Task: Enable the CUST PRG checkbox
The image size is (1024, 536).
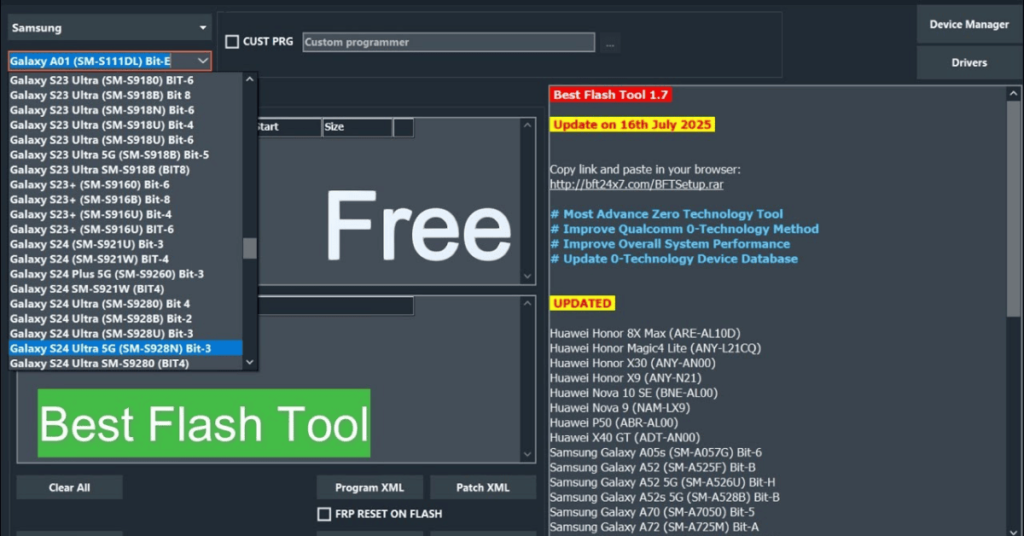Action: click(232, 42)
